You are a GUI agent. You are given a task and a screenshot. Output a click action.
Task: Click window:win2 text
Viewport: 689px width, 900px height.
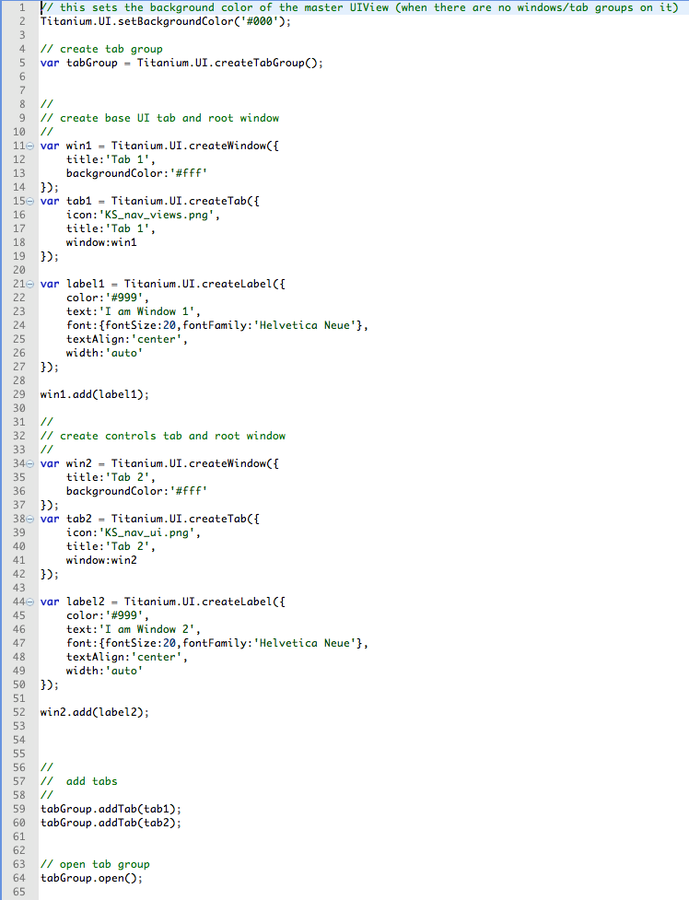coord(101,560)
